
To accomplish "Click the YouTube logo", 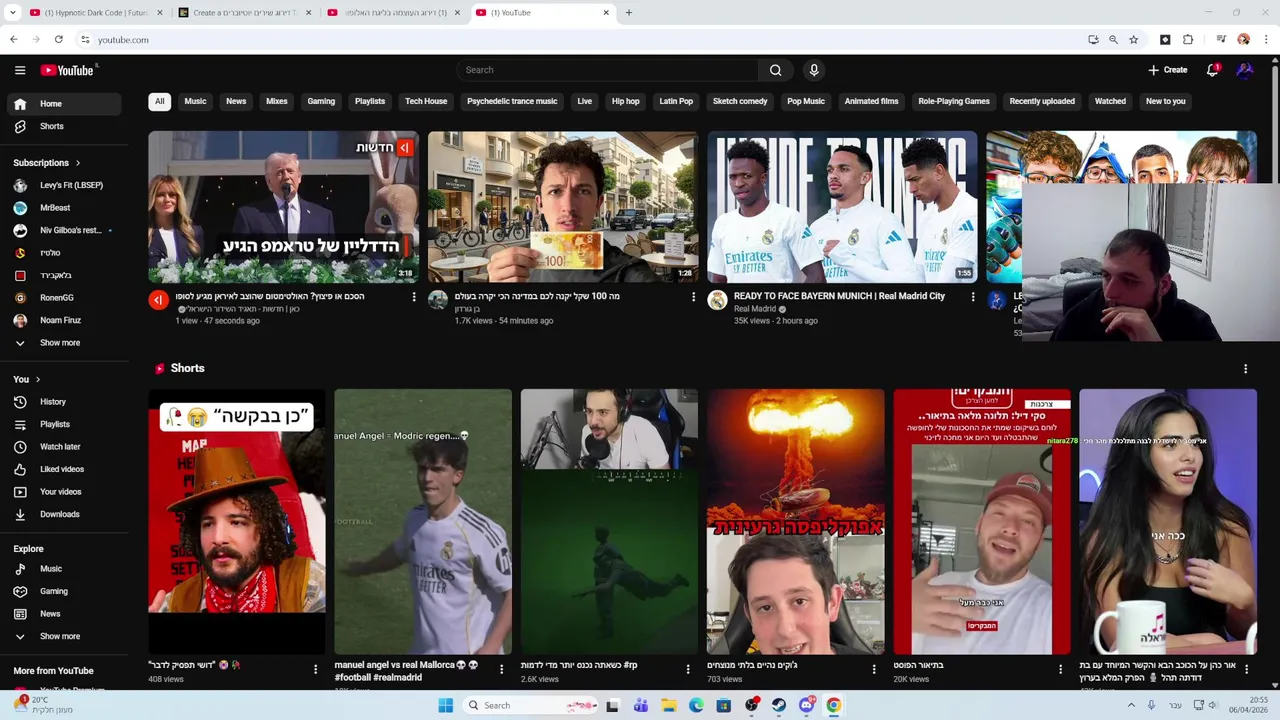I will point(68,70).
